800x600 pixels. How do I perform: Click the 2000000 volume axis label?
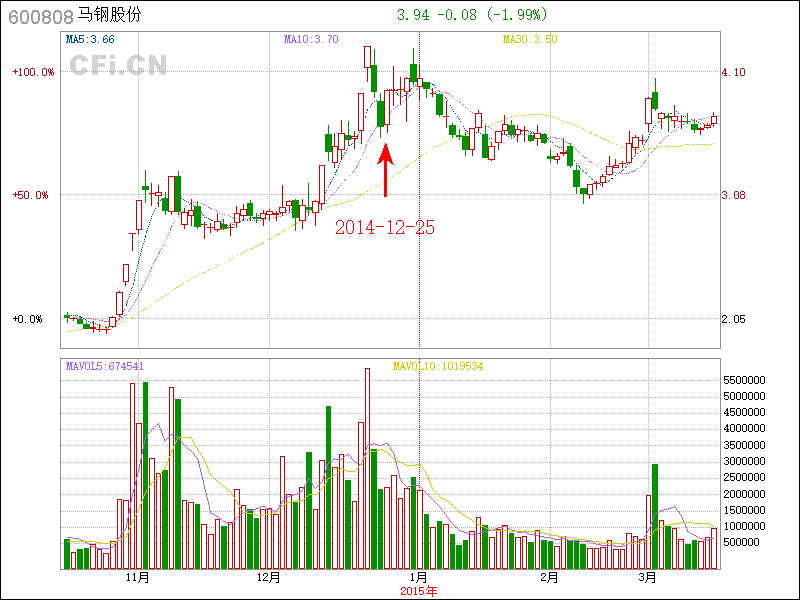click(744, 494)
